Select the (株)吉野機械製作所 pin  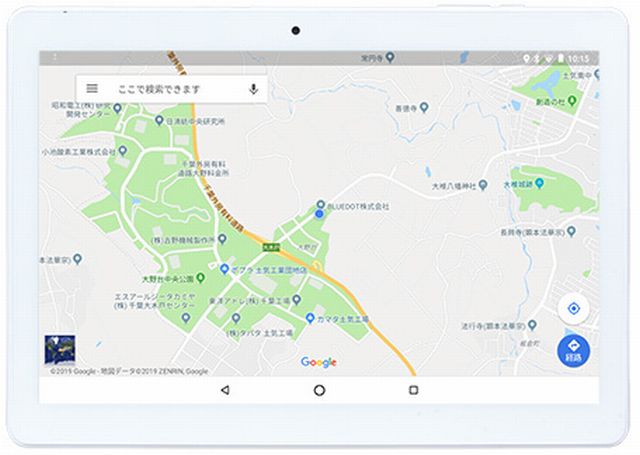coord(222,239)
